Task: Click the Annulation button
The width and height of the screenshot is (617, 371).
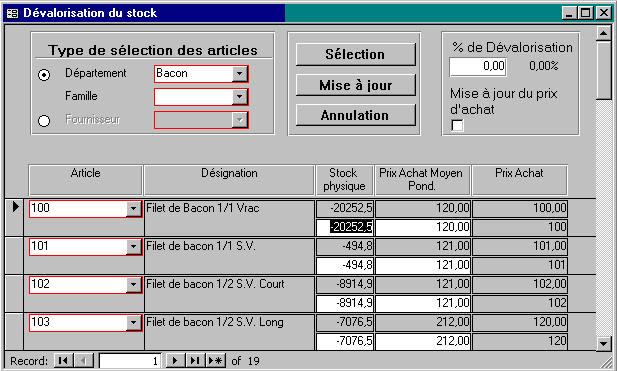Action: (x=355, y=115)
